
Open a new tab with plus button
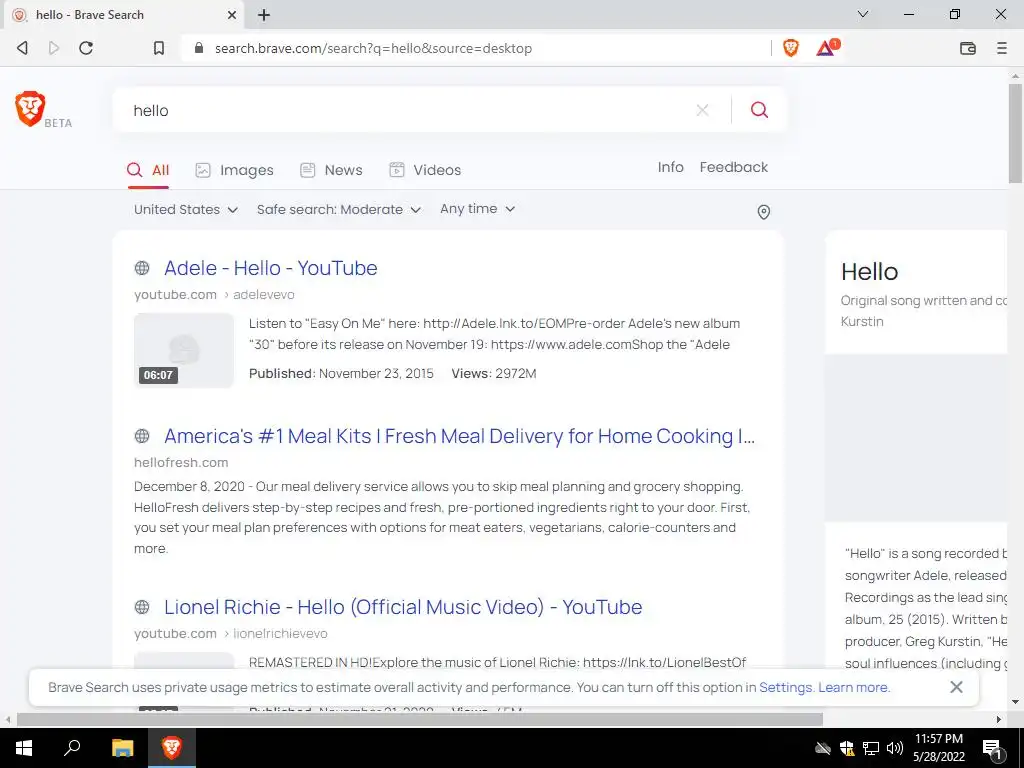(x=264, y=14)
